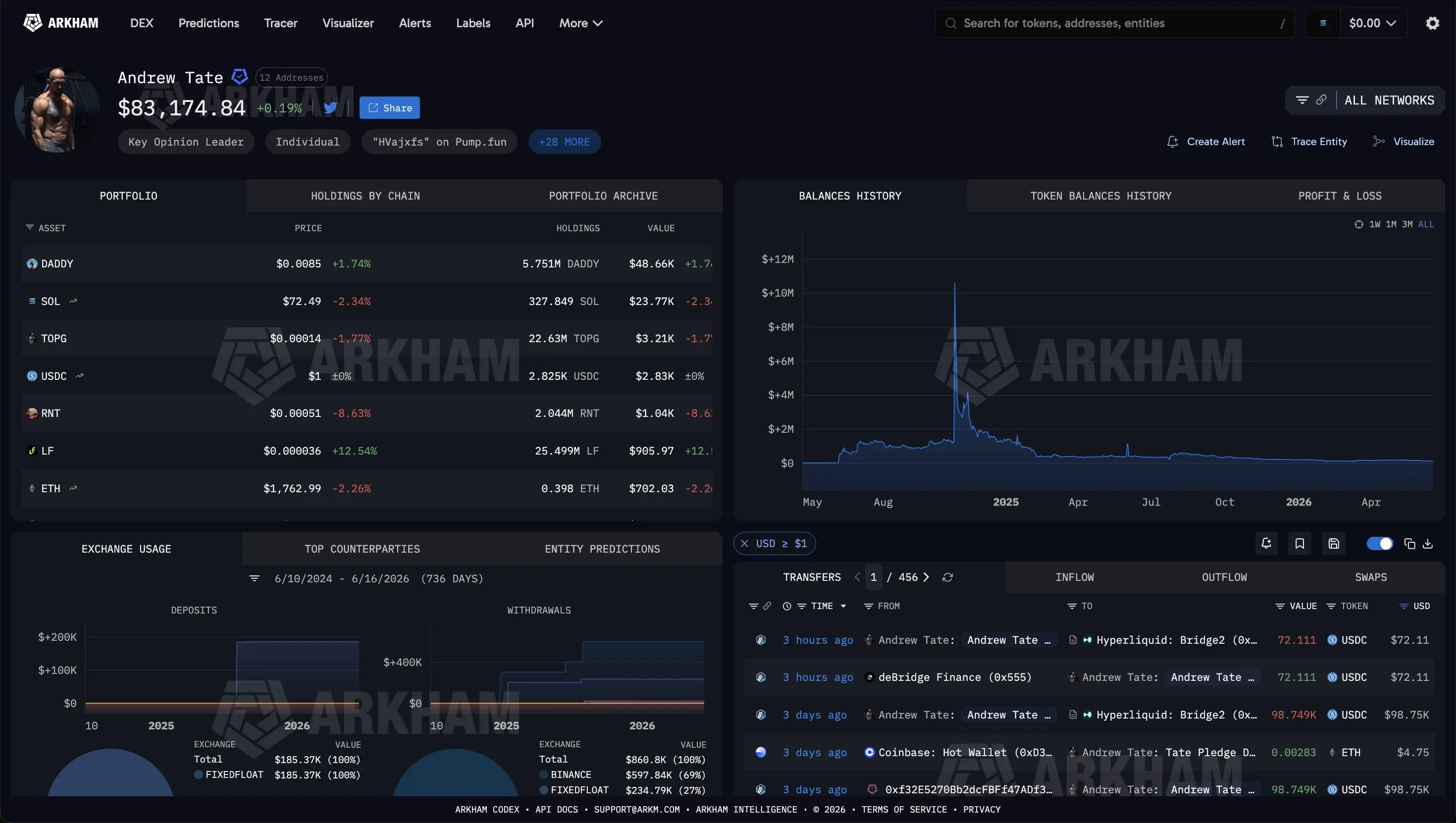The image size is (1456, 823).
Task: Click the history clock icon beside 1W
Action: [1359, 224]
